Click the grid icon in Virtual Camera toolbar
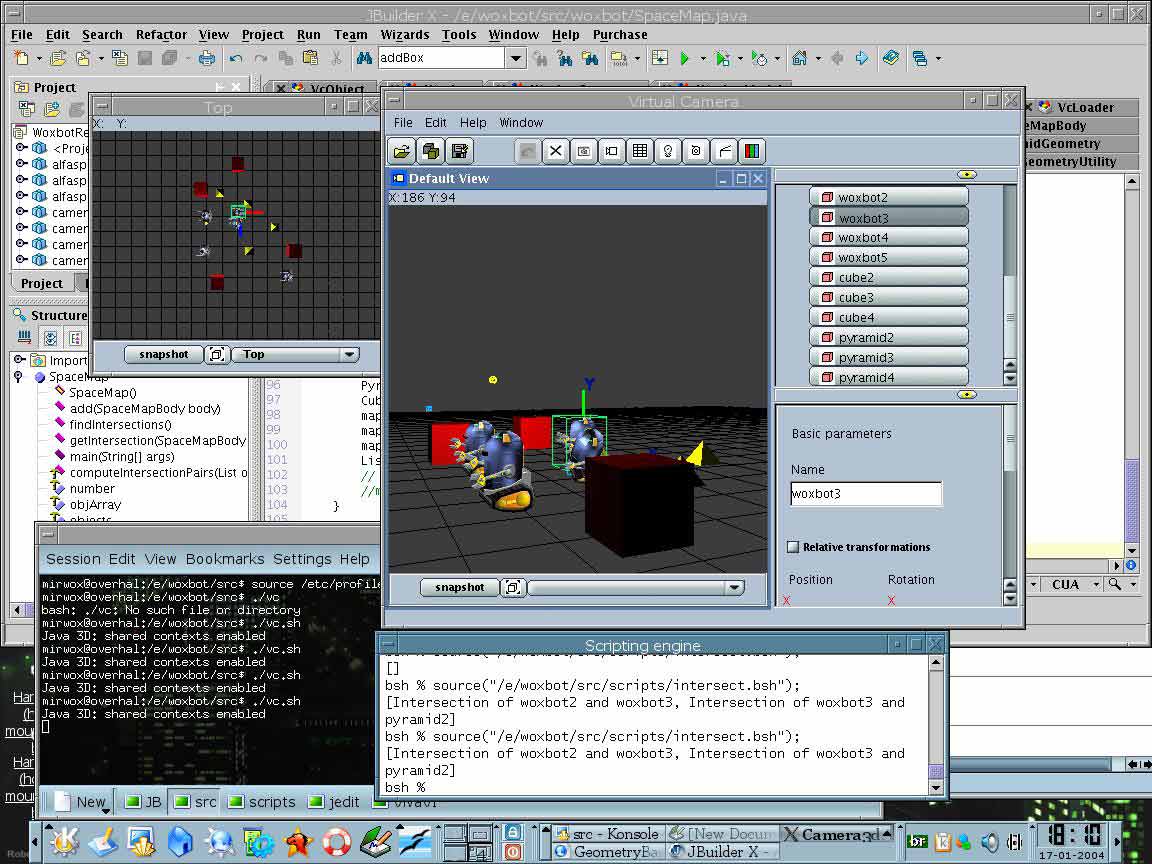 pyautogui.click(x=640, y=151)
